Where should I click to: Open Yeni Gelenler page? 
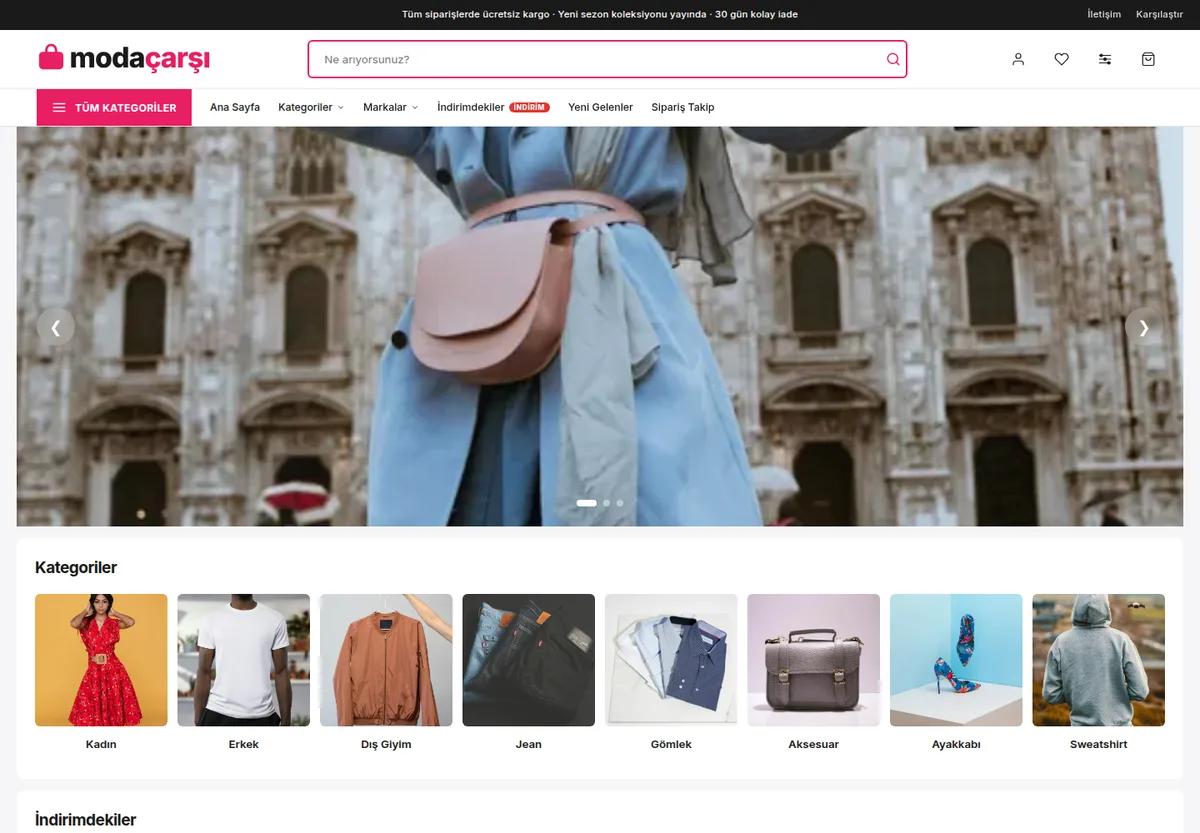click(600, 107)
